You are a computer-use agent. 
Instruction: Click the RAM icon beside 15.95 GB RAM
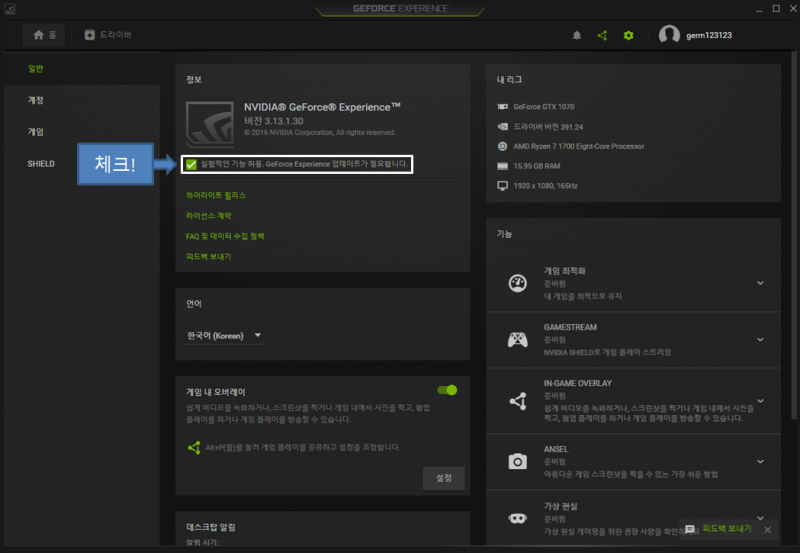pyautogui.click(x=503, y=166)
